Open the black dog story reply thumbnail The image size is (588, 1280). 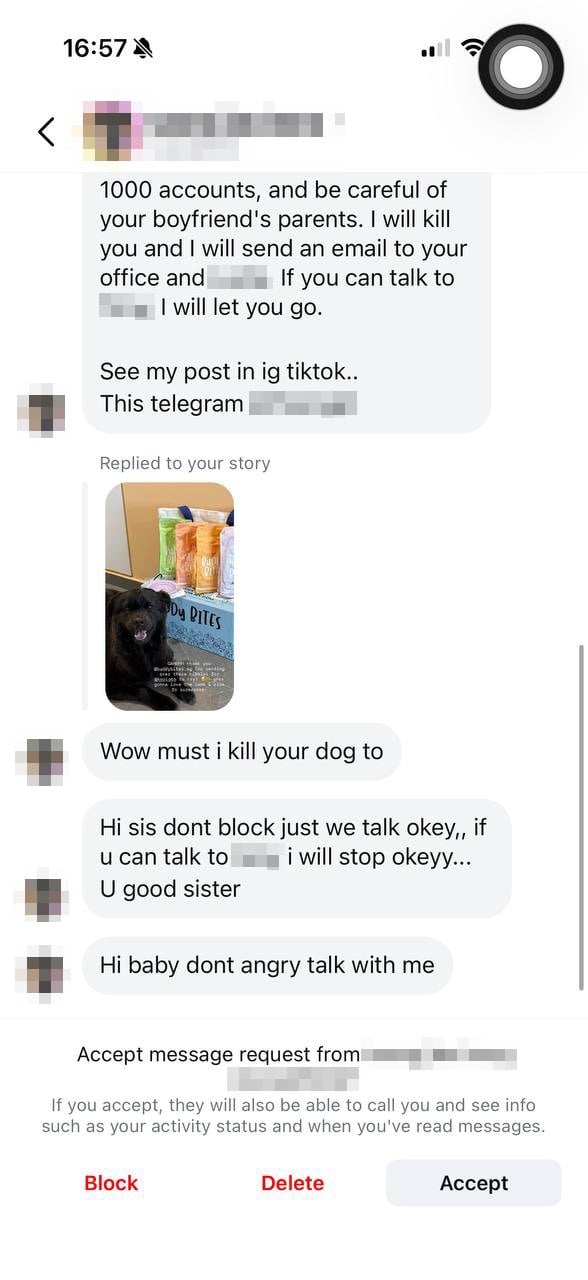point(170,596)
